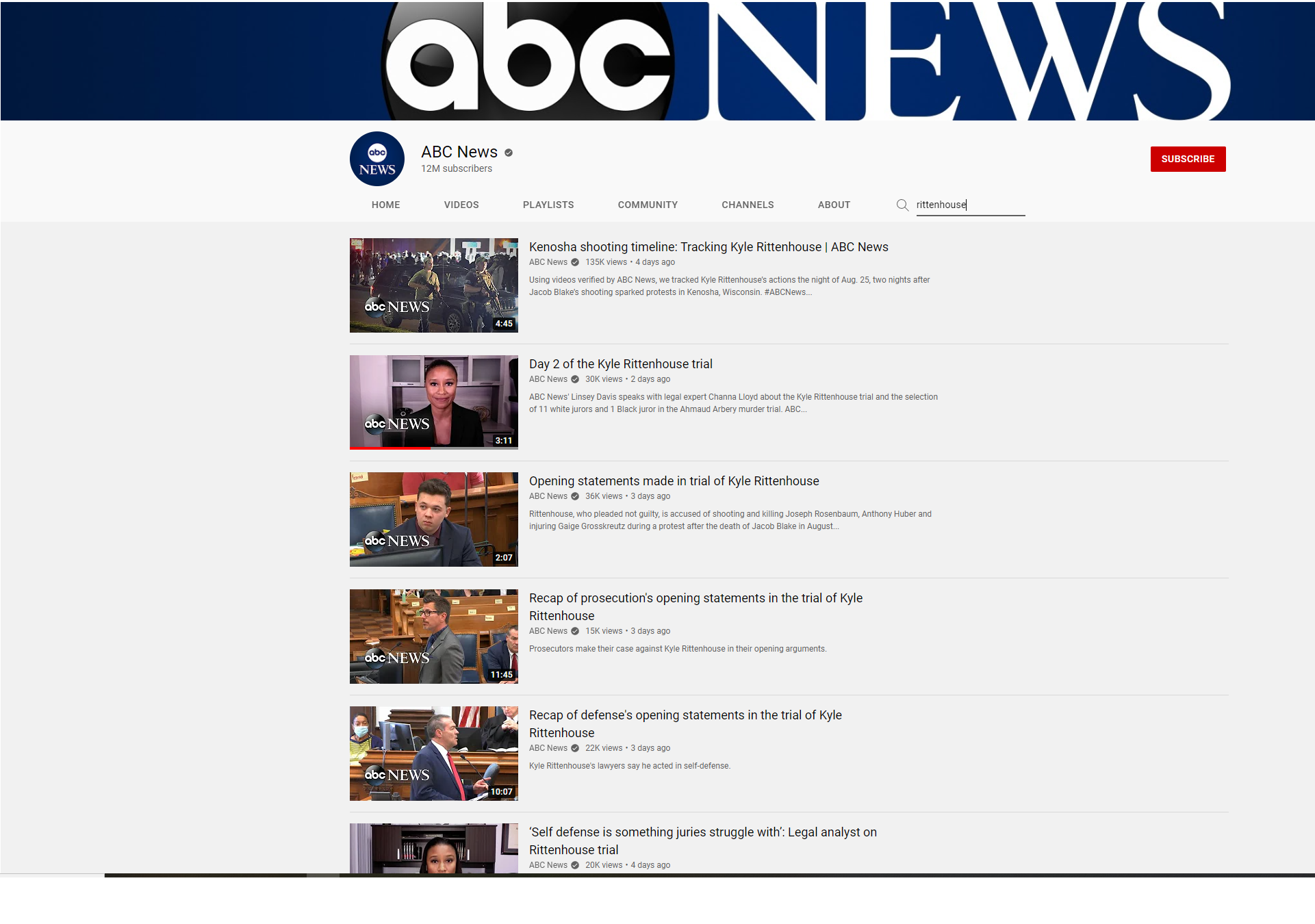Screen dimensions: 1315x924
Task: Subscribe to the ABC News channel
Action: (1188, 159)
